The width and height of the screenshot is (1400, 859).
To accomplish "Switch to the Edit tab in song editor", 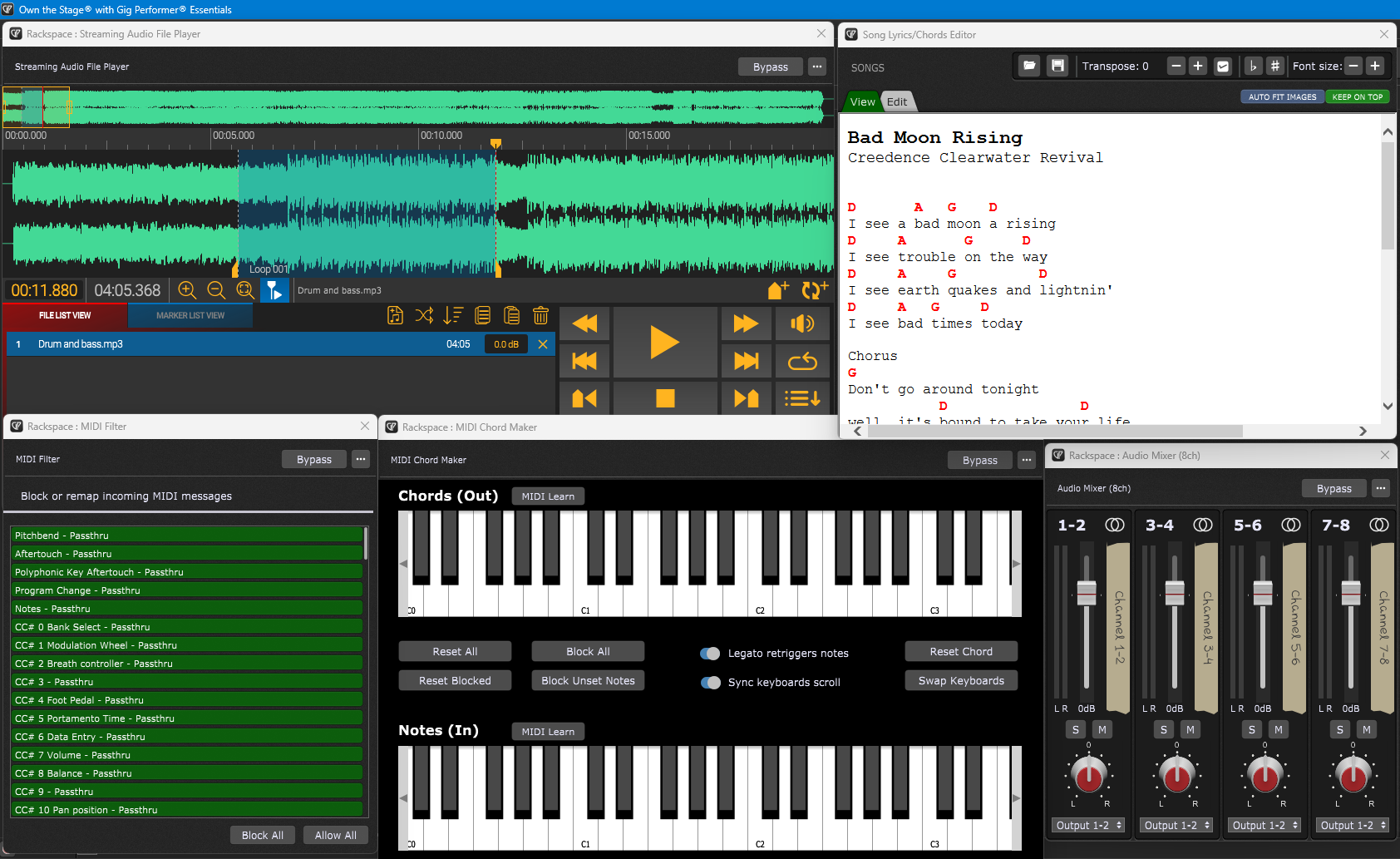I will [897, 101].
